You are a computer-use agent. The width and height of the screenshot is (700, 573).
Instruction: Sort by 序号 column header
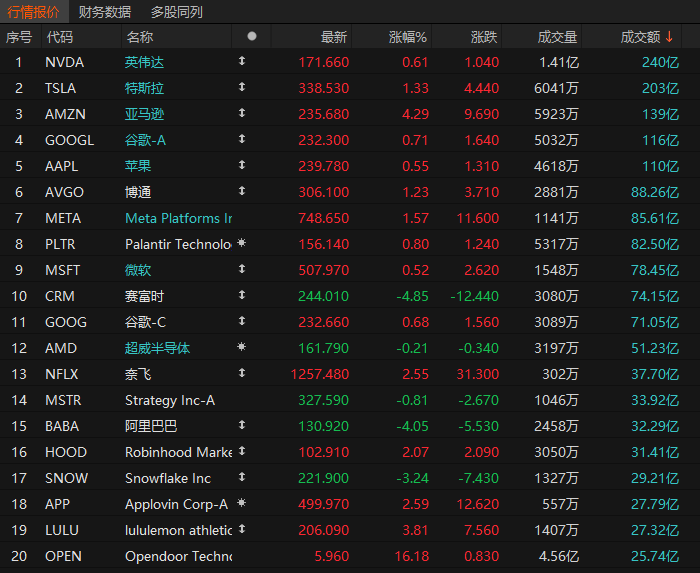(x=19, y=37)
